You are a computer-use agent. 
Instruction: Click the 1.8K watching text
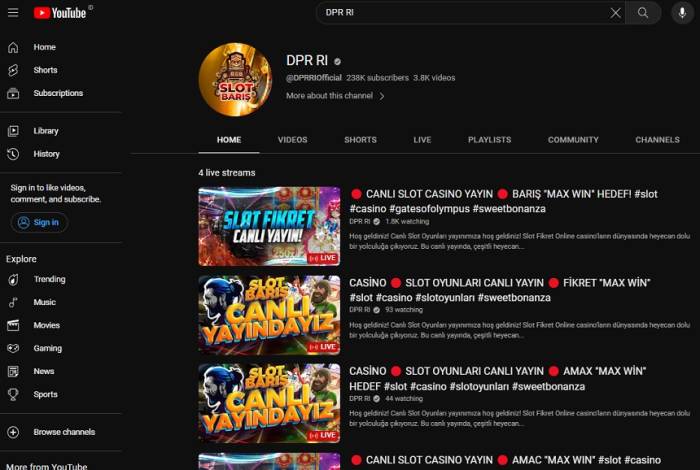[407, 221]
